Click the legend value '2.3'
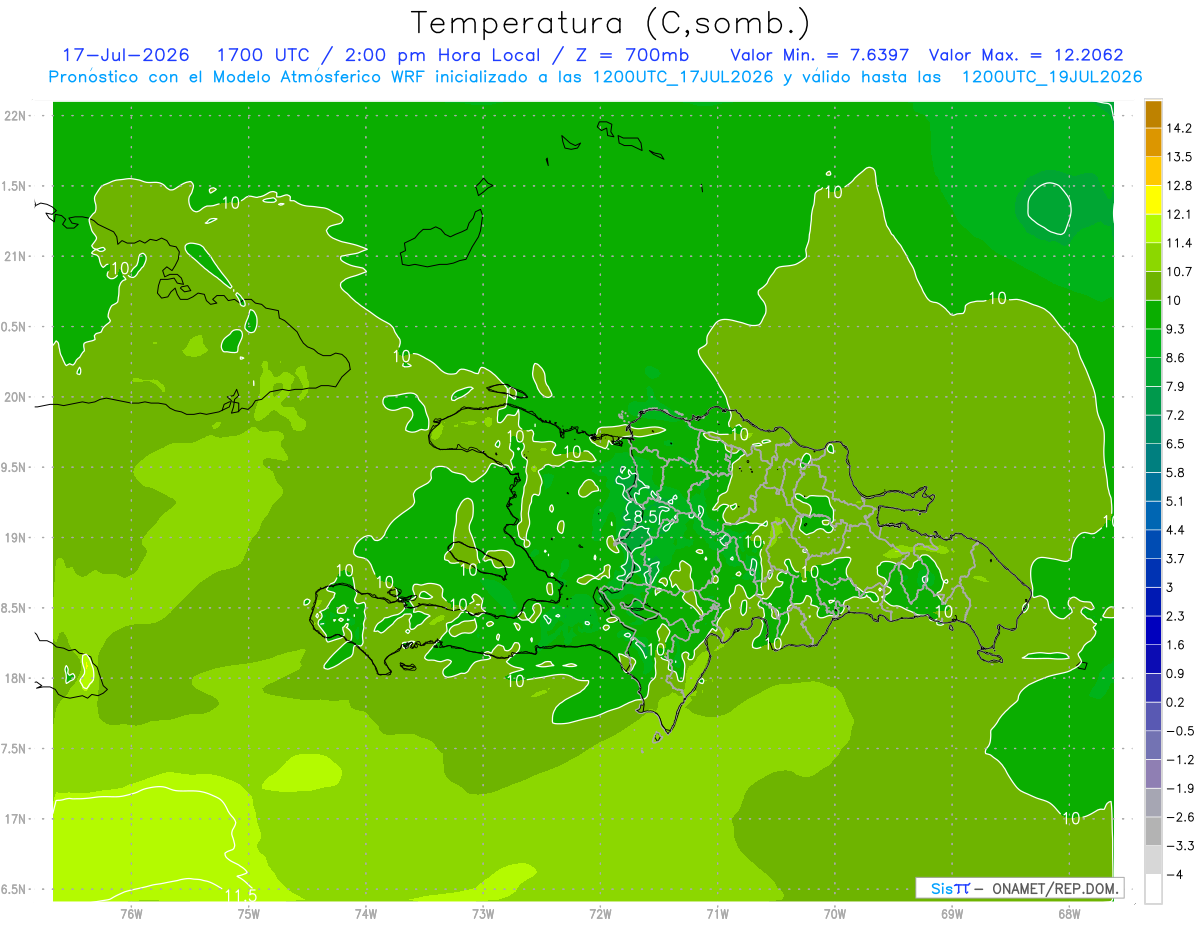Viewport: 1200px width, 927px height. [x=1176, y=616]
